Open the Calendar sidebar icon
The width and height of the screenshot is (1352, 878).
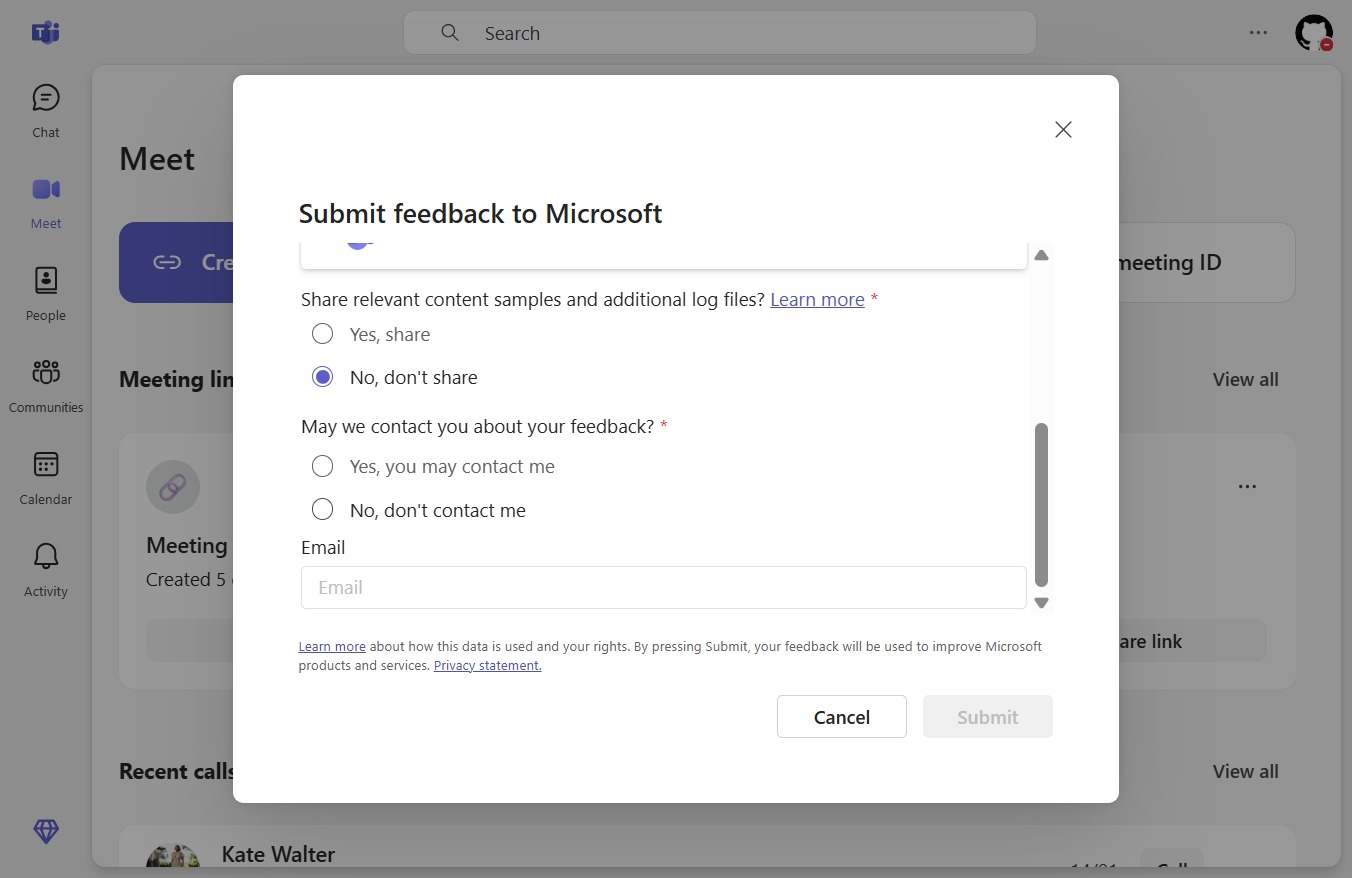46,478
